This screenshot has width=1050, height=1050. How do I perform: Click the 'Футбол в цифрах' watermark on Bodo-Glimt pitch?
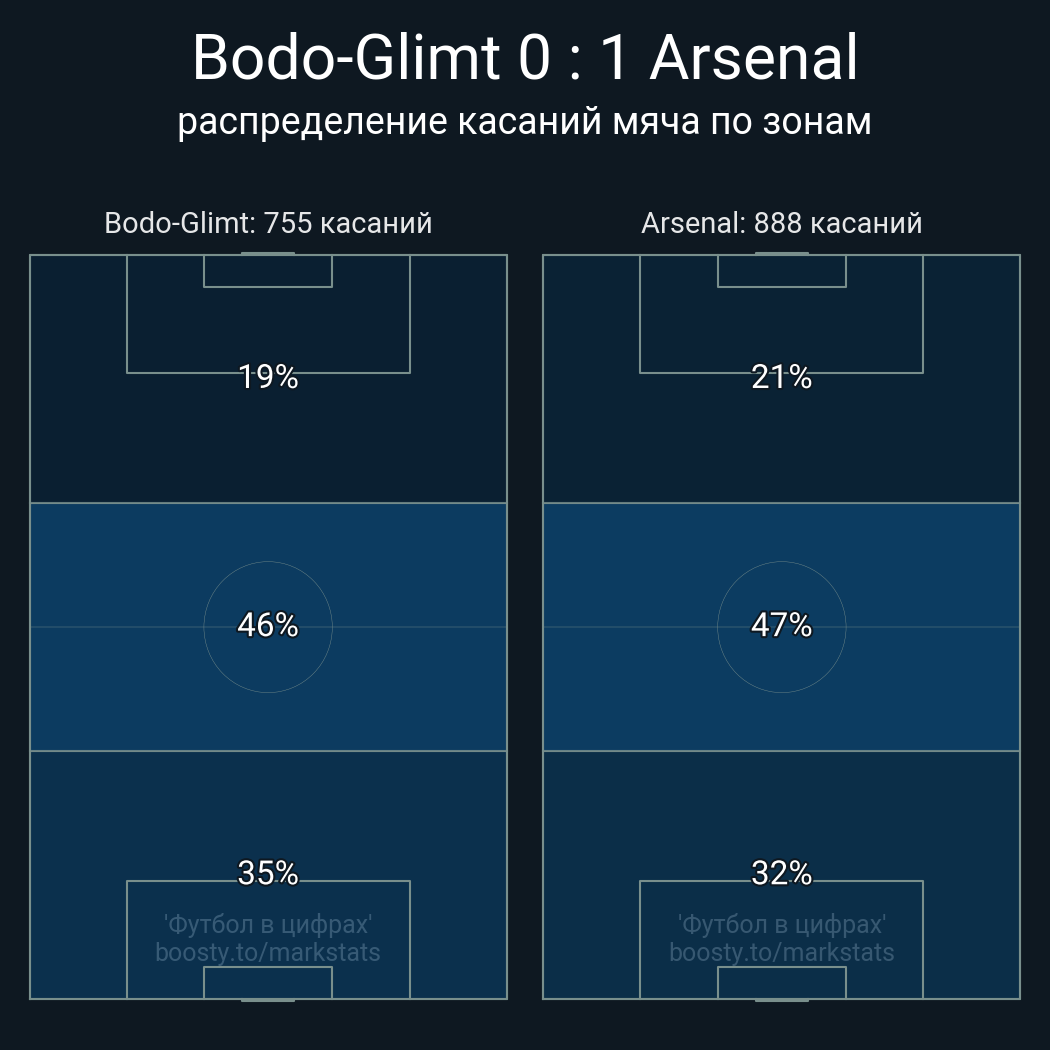[268, 924]
